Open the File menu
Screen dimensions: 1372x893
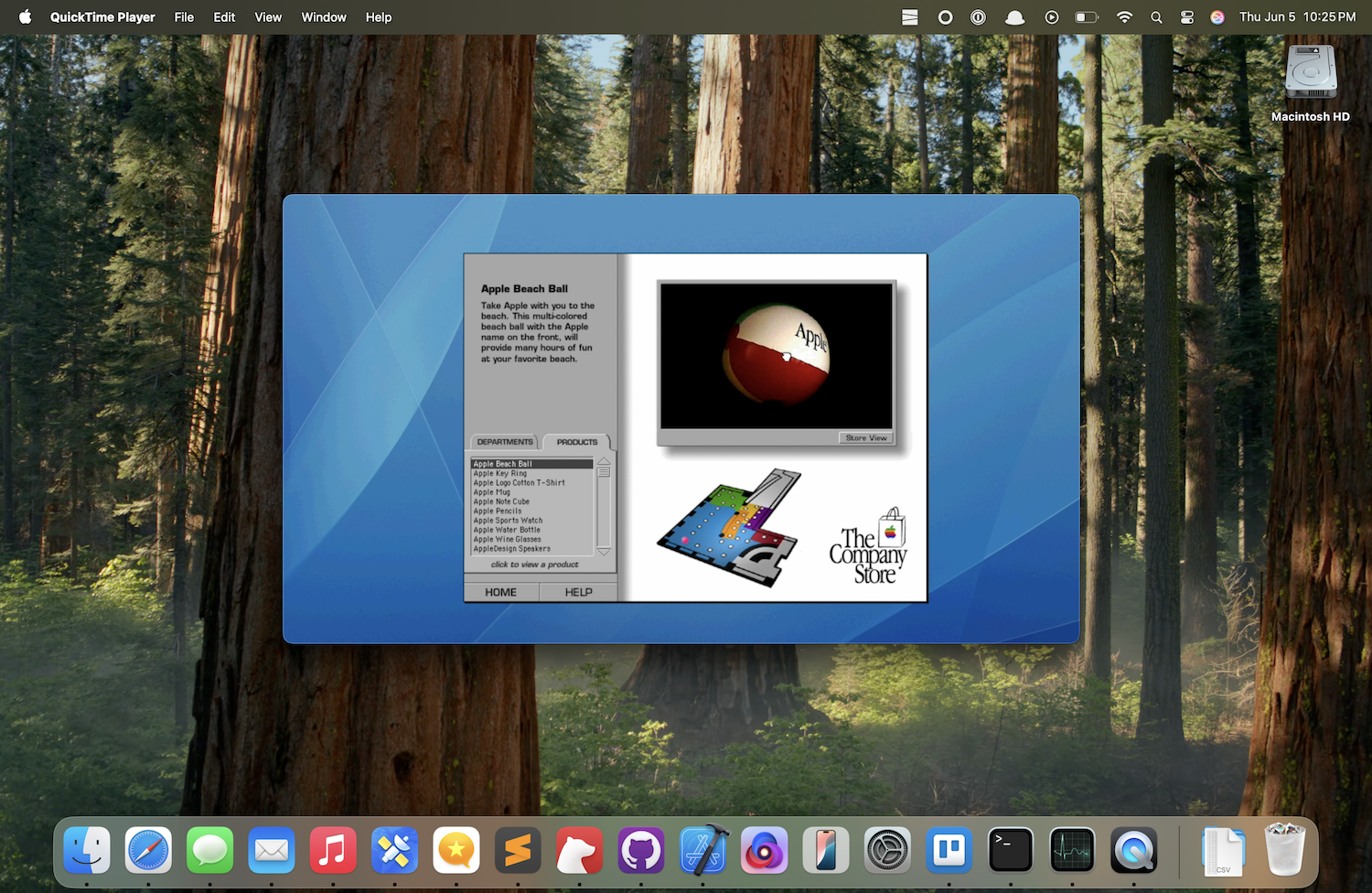[184, 16]
